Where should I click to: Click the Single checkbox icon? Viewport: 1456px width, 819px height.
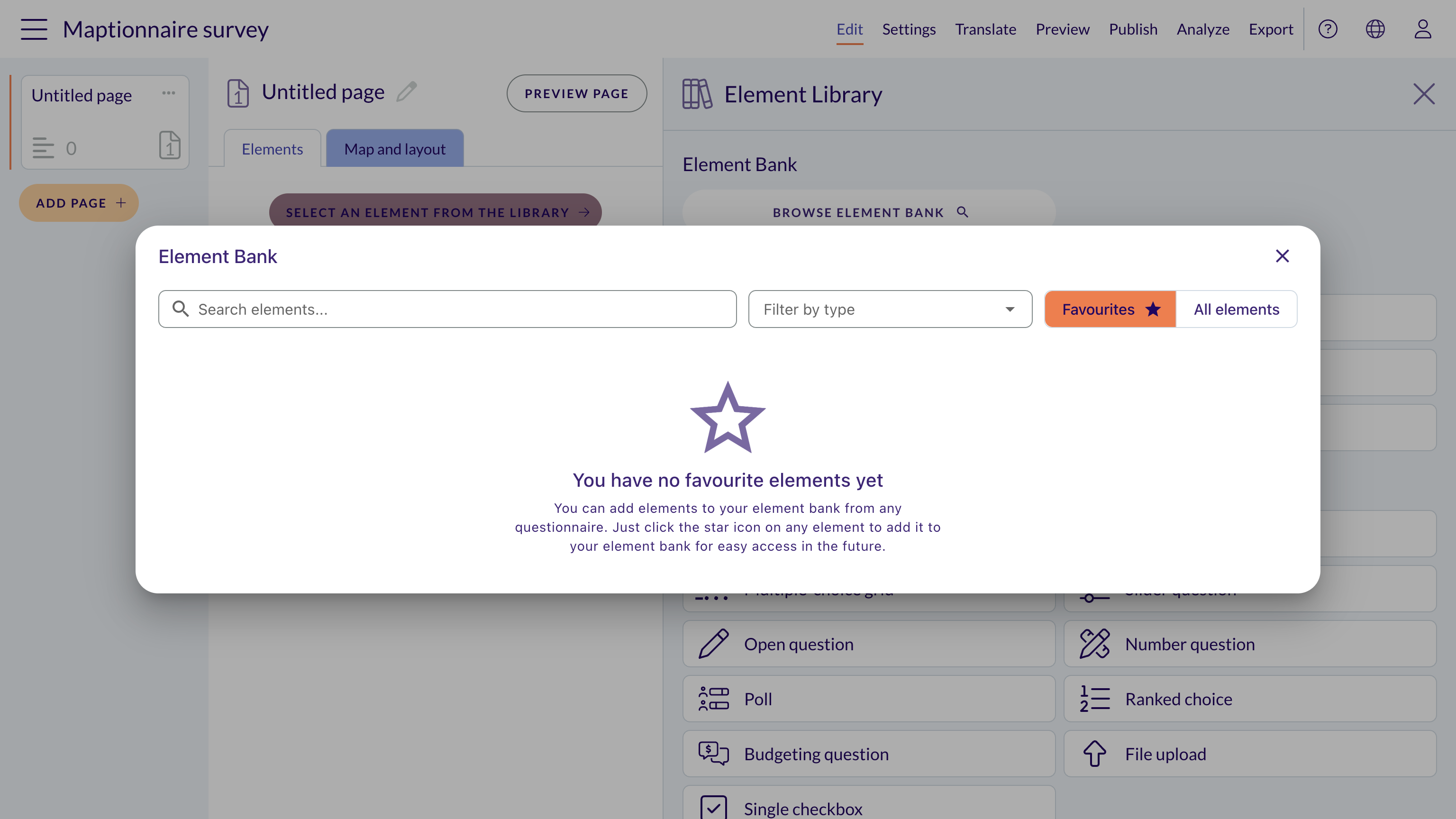click(713, 808)
